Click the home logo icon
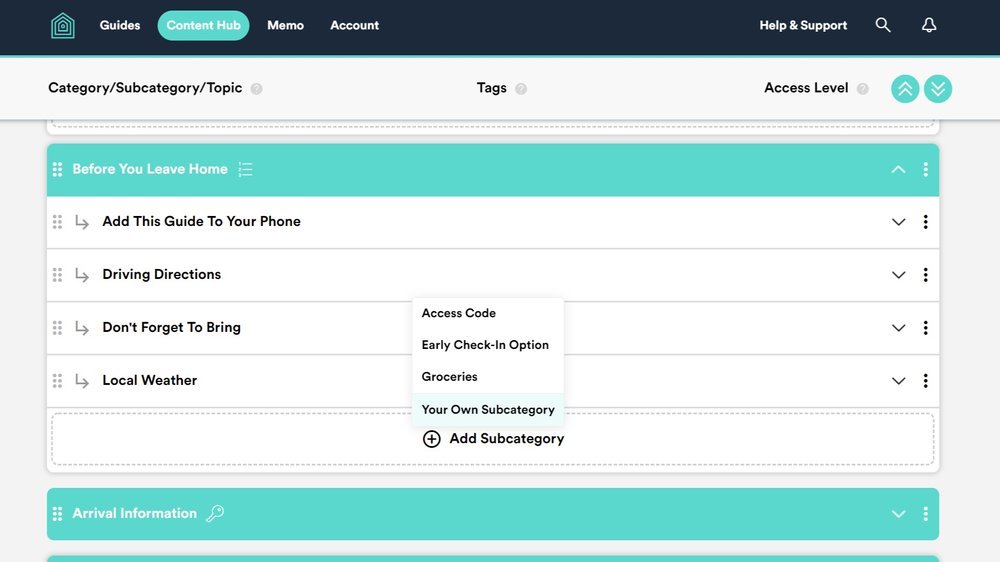This screenshot has width=1000, height=562. coord(62,26)
